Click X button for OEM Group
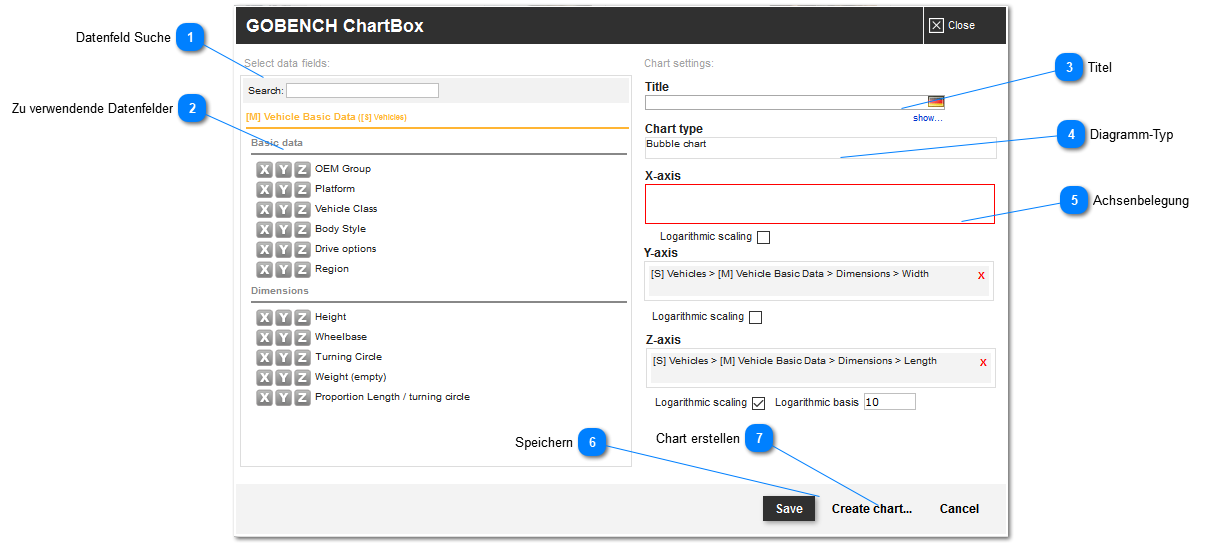The height and width of the screenshot is (546, 1205). pos(264,169)
